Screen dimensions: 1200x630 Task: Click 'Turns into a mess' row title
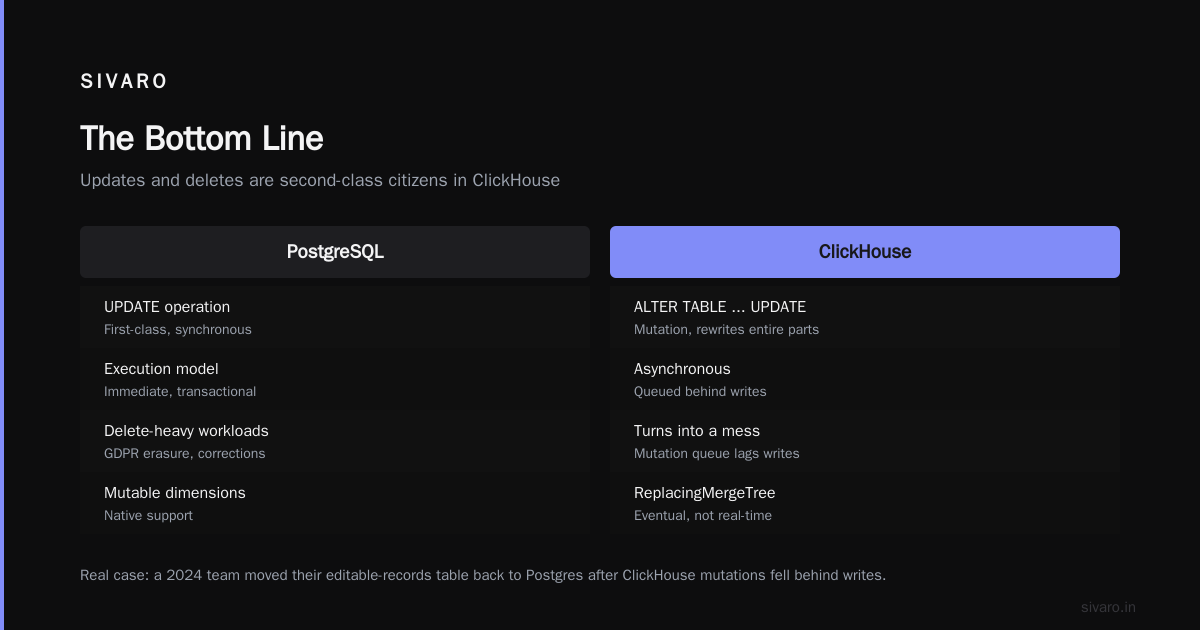click(697, 431)
